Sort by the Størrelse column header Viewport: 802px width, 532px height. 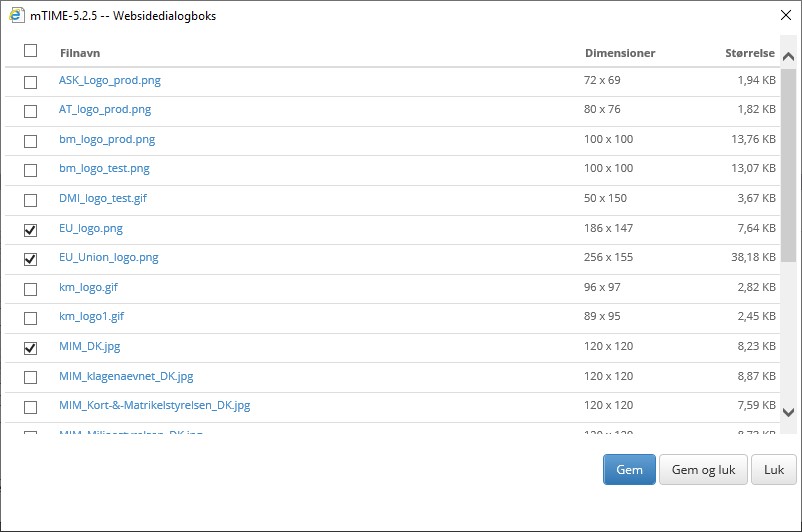(749, 53)
